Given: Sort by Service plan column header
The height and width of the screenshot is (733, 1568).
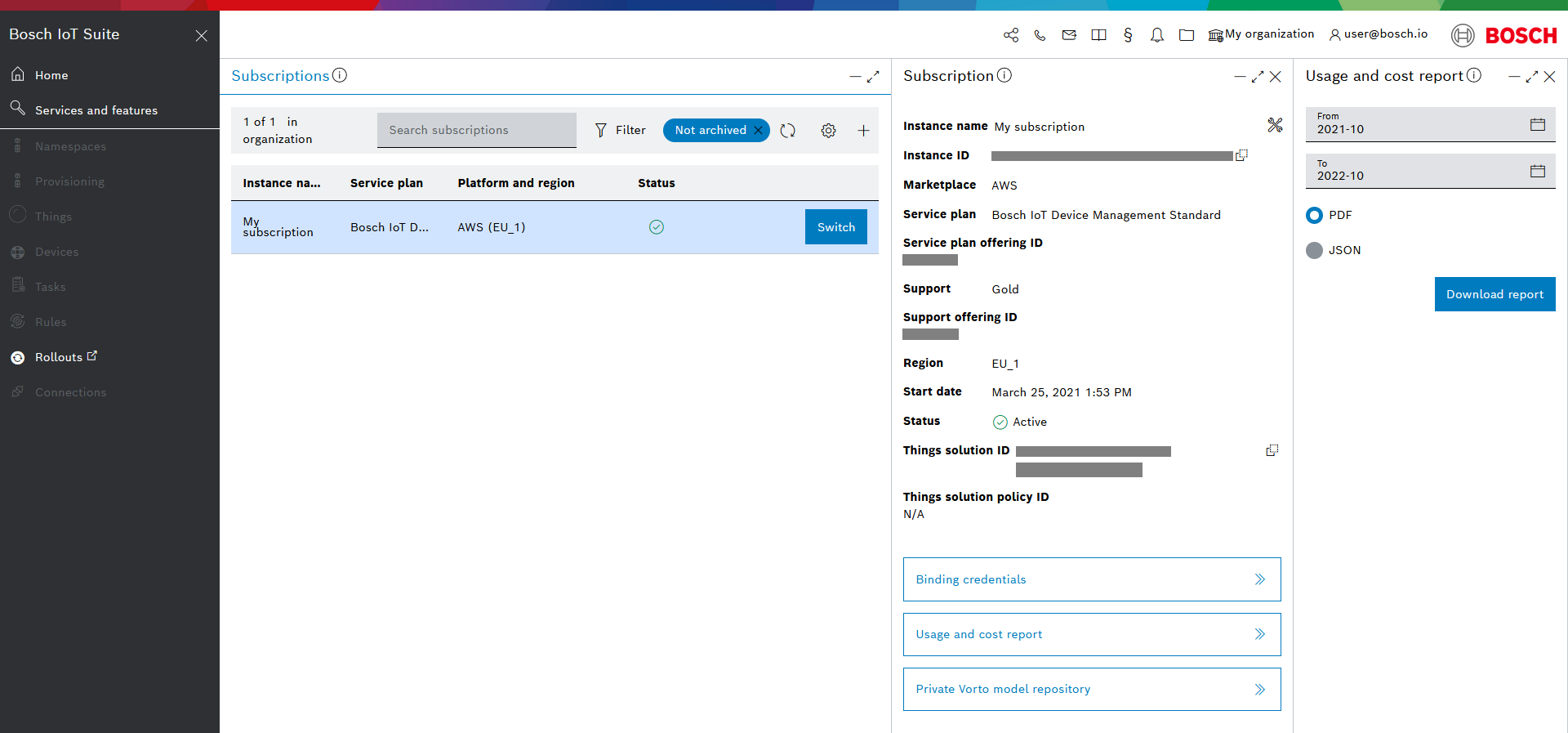Looking at the screenshot, I should pos(386,183).
